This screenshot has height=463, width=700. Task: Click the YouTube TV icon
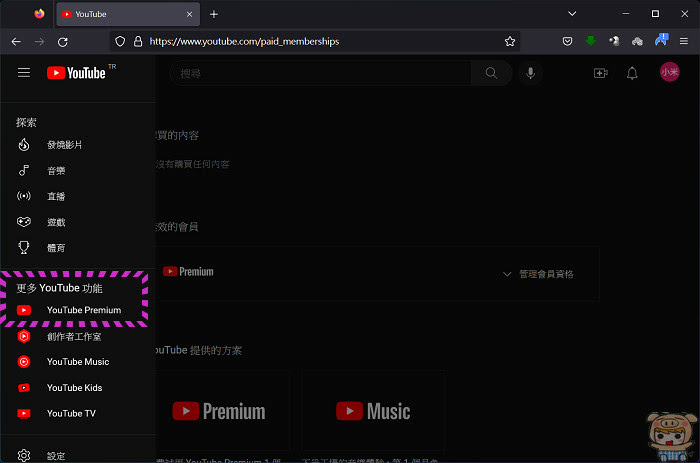tap(24, 413)
